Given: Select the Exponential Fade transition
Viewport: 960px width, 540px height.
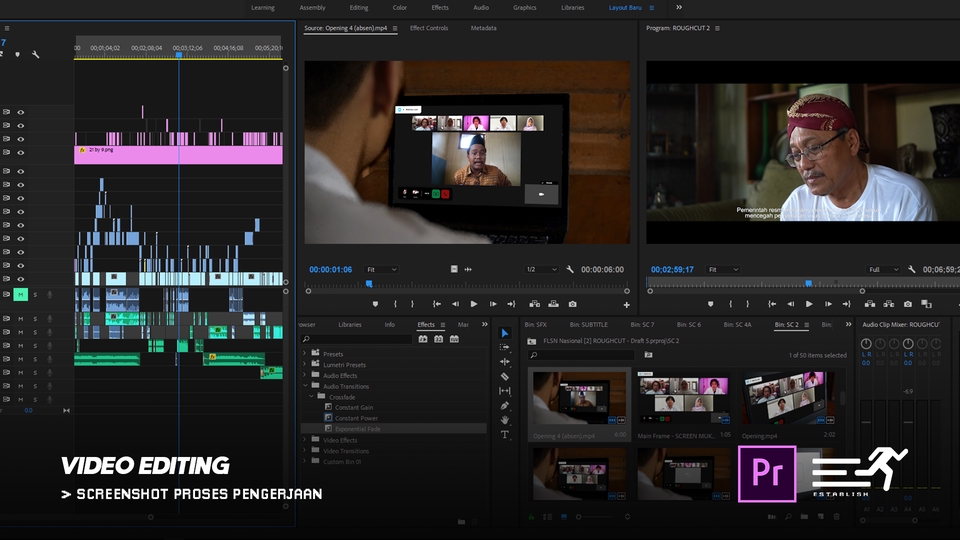Looking at the screenshot, I should point(358,429).
